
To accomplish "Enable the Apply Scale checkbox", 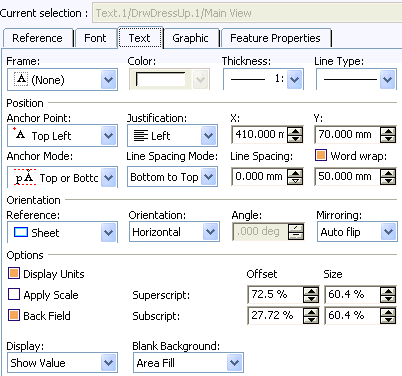I will [14, 294].
